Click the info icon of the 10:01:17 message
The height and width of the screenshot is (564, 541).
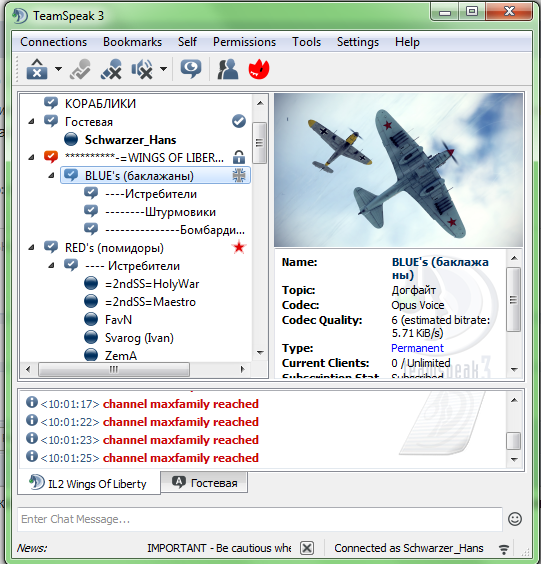tap(32, 402)
